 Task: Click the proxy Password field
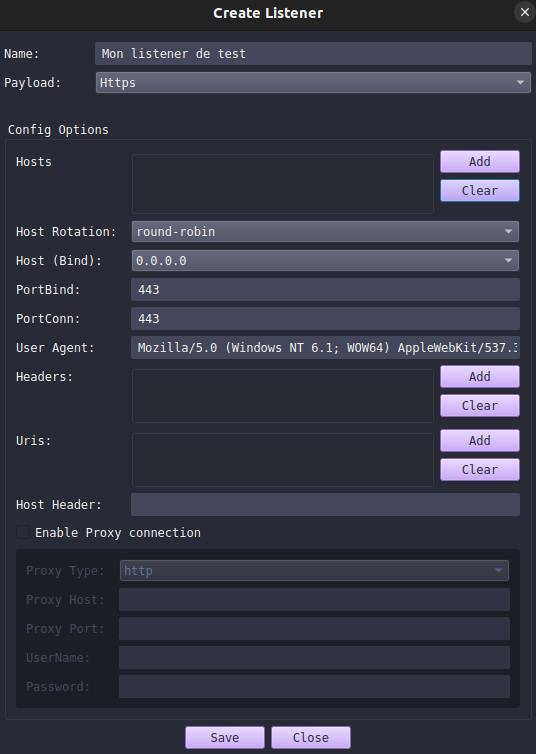314,687
